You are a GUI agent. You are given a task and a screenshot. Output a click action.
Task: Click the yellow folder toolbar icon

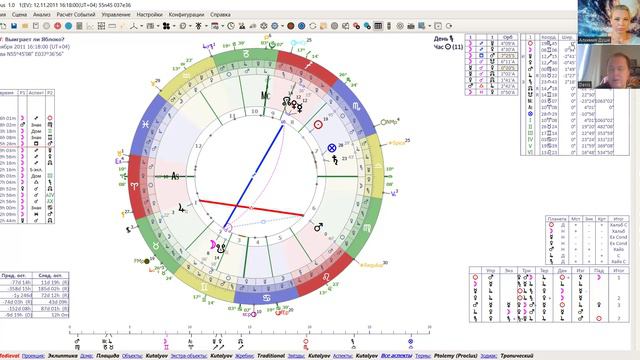pyautogui.click(x=25, y=26)
